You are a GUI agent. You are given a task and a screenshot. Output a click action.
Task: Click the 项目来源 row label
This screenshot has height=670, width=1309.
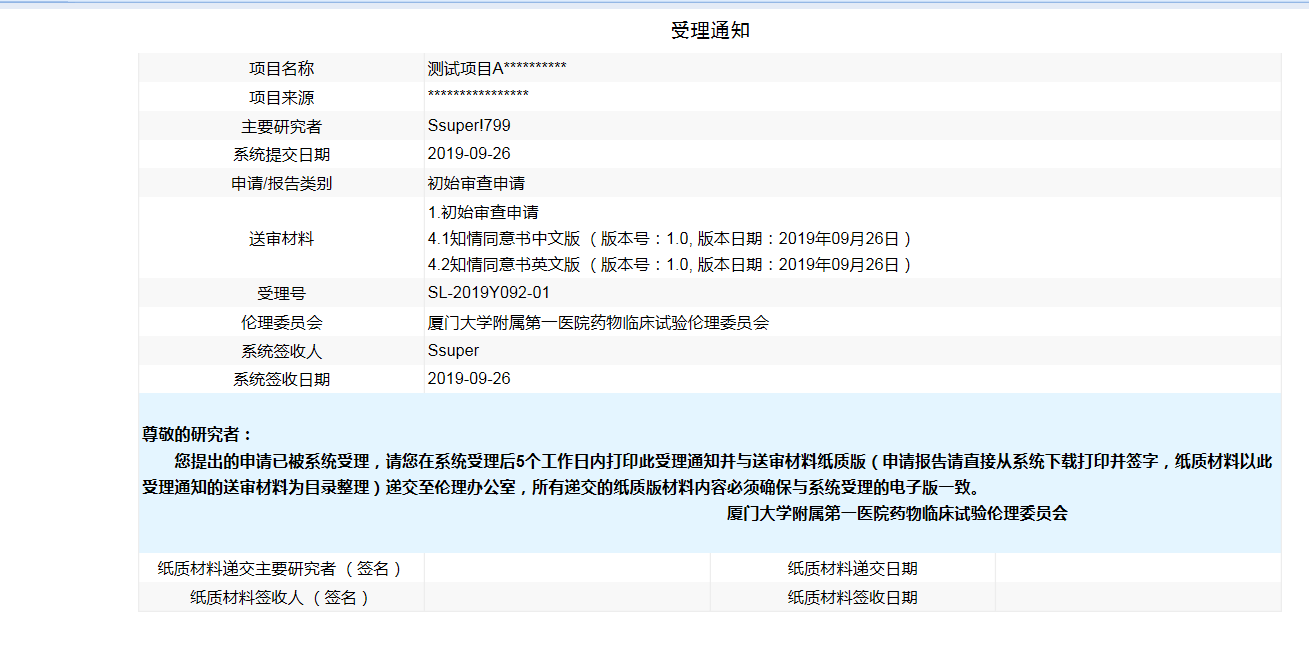coord(281,97)
